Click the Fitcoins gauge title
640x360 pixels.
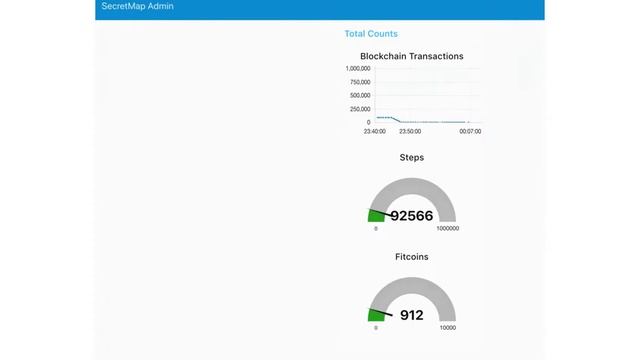click(x=411, y=257)
